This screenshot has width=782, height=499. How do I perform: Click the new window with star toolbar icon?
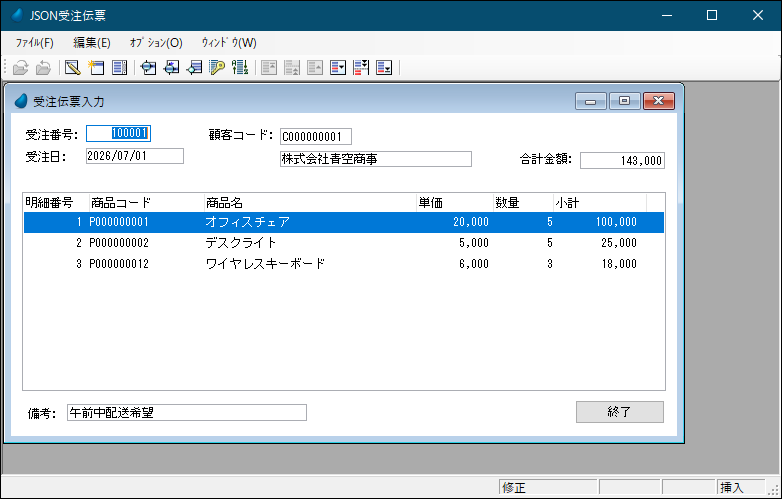[x=96, y=67]
